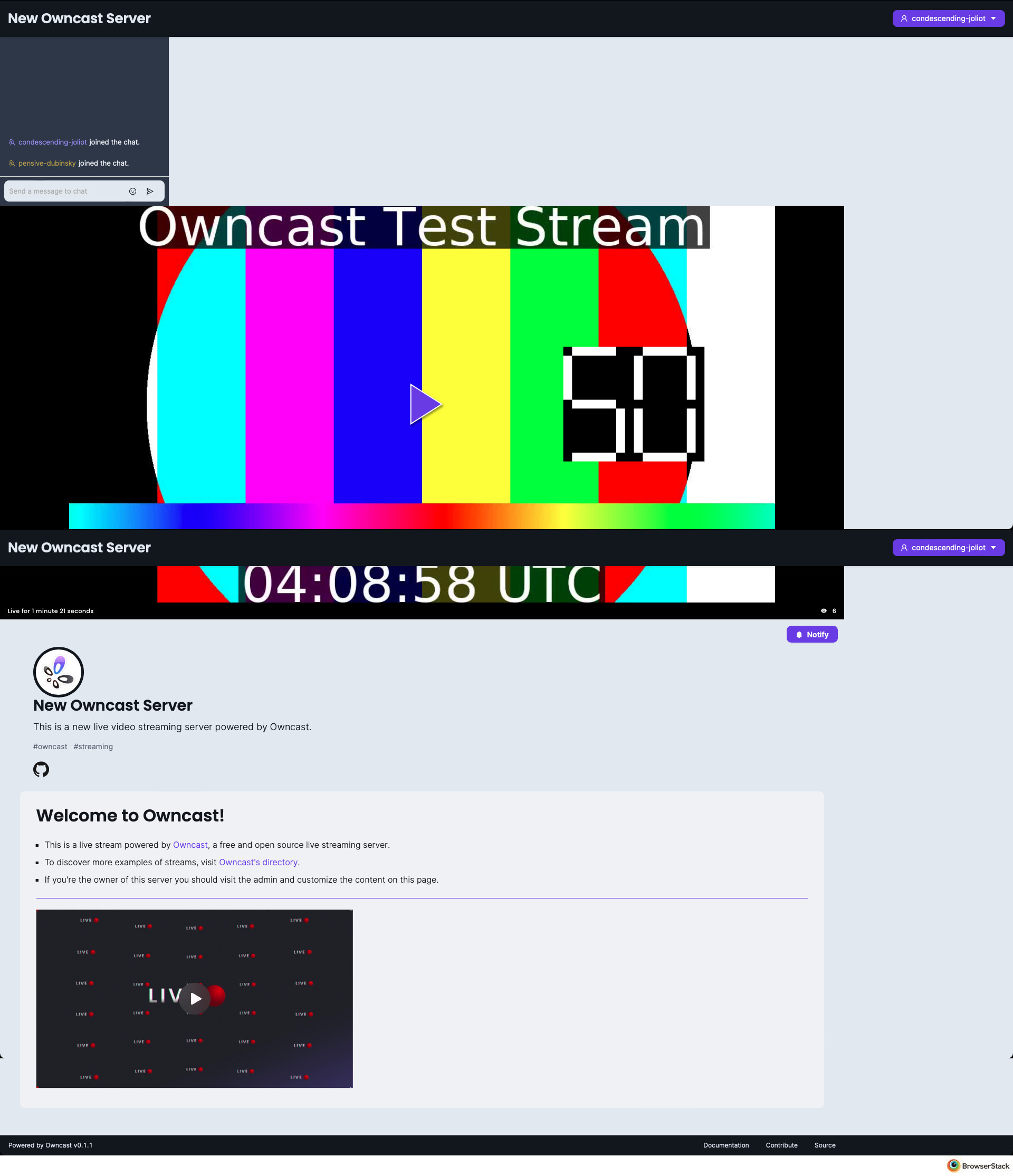Click the server description text about Owncast

(x=172, y=726)
